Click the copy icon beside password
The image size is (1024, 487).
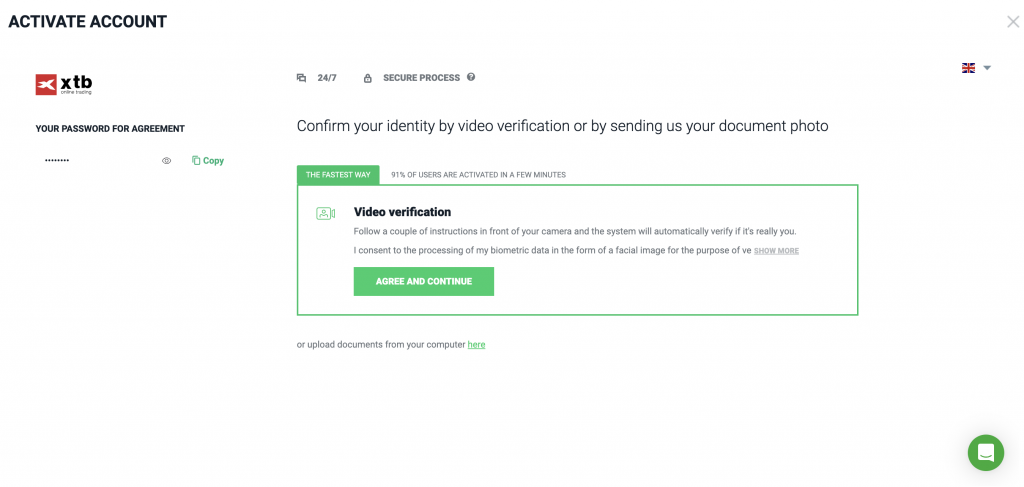pyautogui.click(x=196, y=160)
